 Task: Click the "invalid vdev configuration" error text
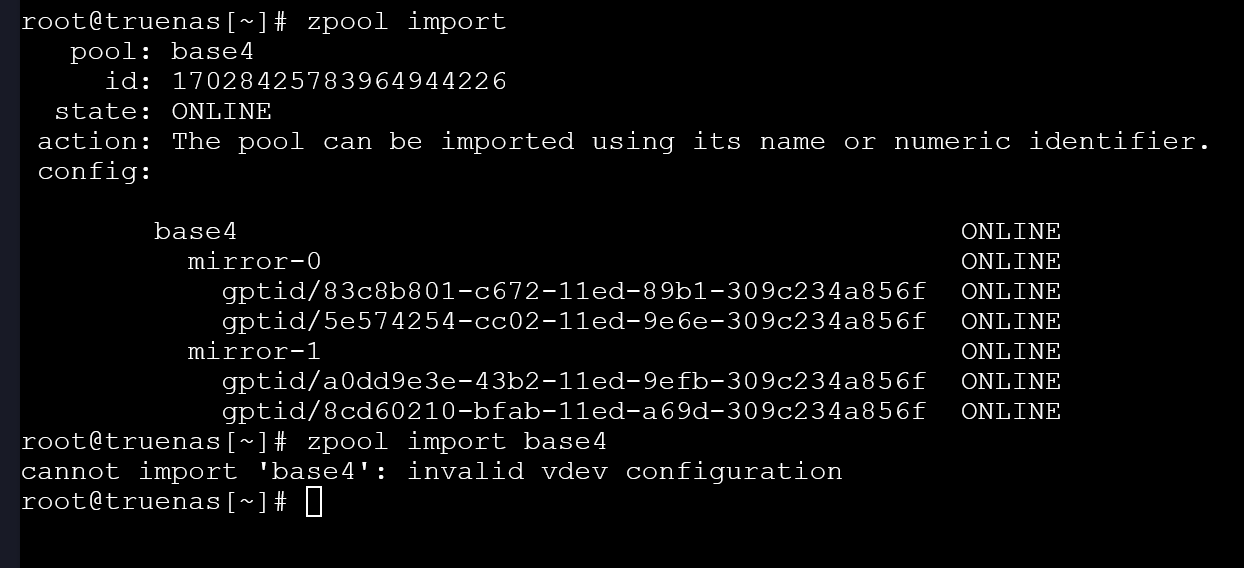coord(624,471)
